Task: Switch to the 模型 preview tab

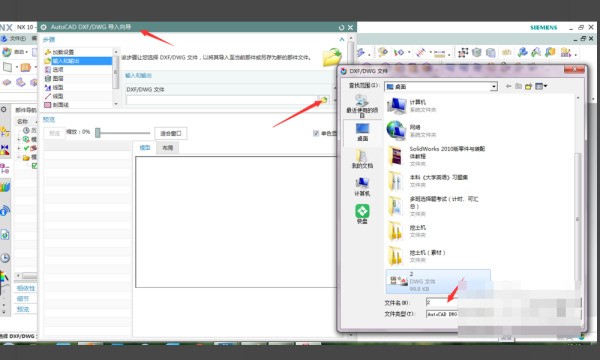Action: 145,148
